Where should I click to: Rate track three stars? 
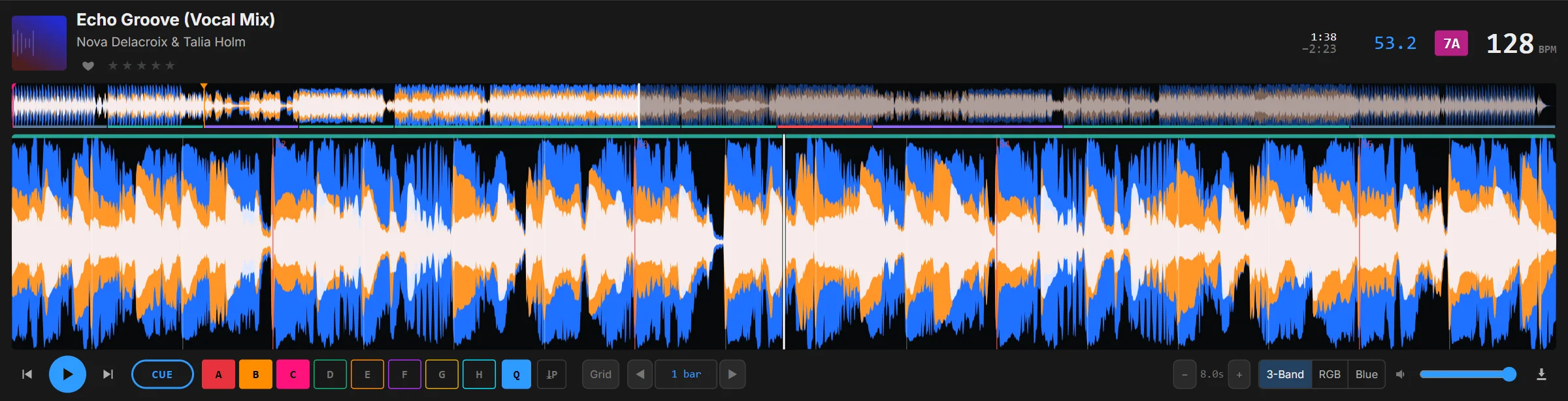pos(142,65)
